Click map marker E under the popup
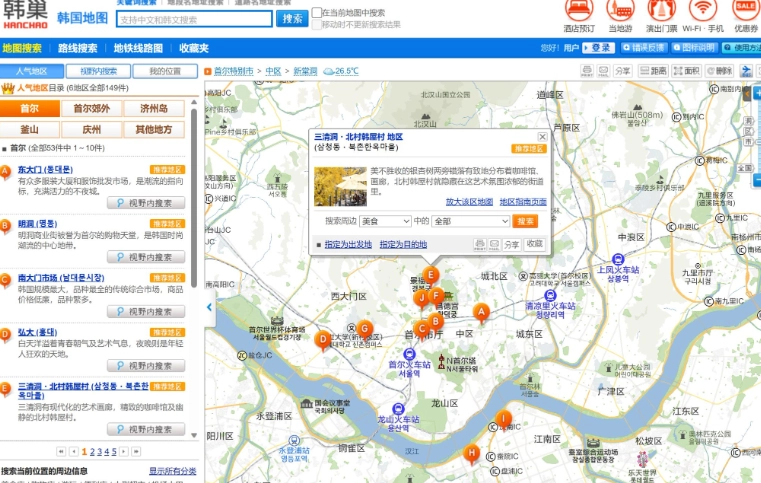Viewport: 761px width, 483px height. coord(430,275)
